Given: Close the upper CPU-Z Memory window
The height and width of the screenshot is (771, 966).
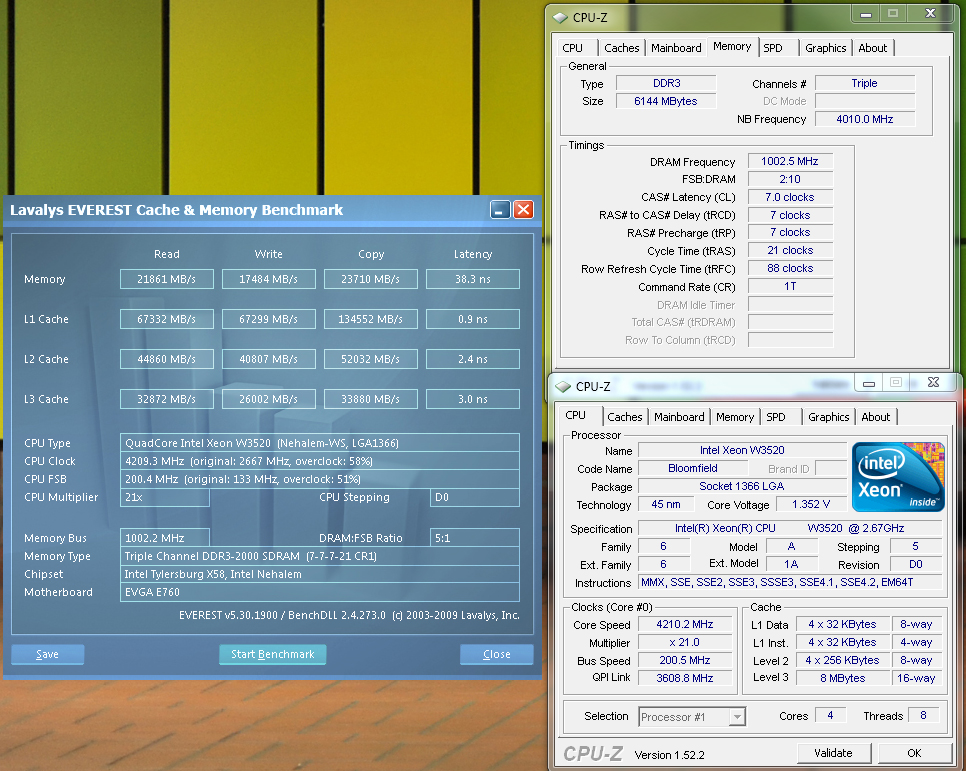Looking at the screenshot, I should 930,14.
